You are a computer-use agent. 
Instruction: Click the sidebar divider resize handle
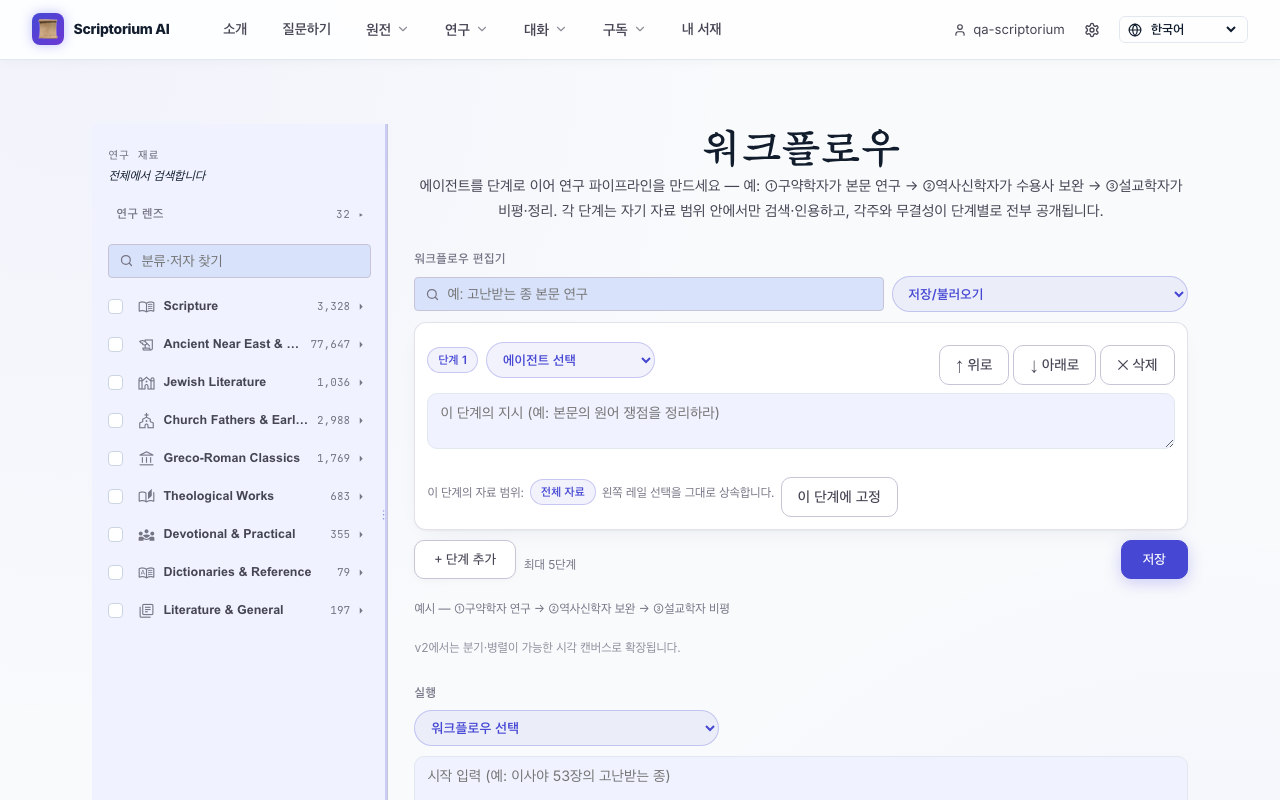[x=385, y=515]
